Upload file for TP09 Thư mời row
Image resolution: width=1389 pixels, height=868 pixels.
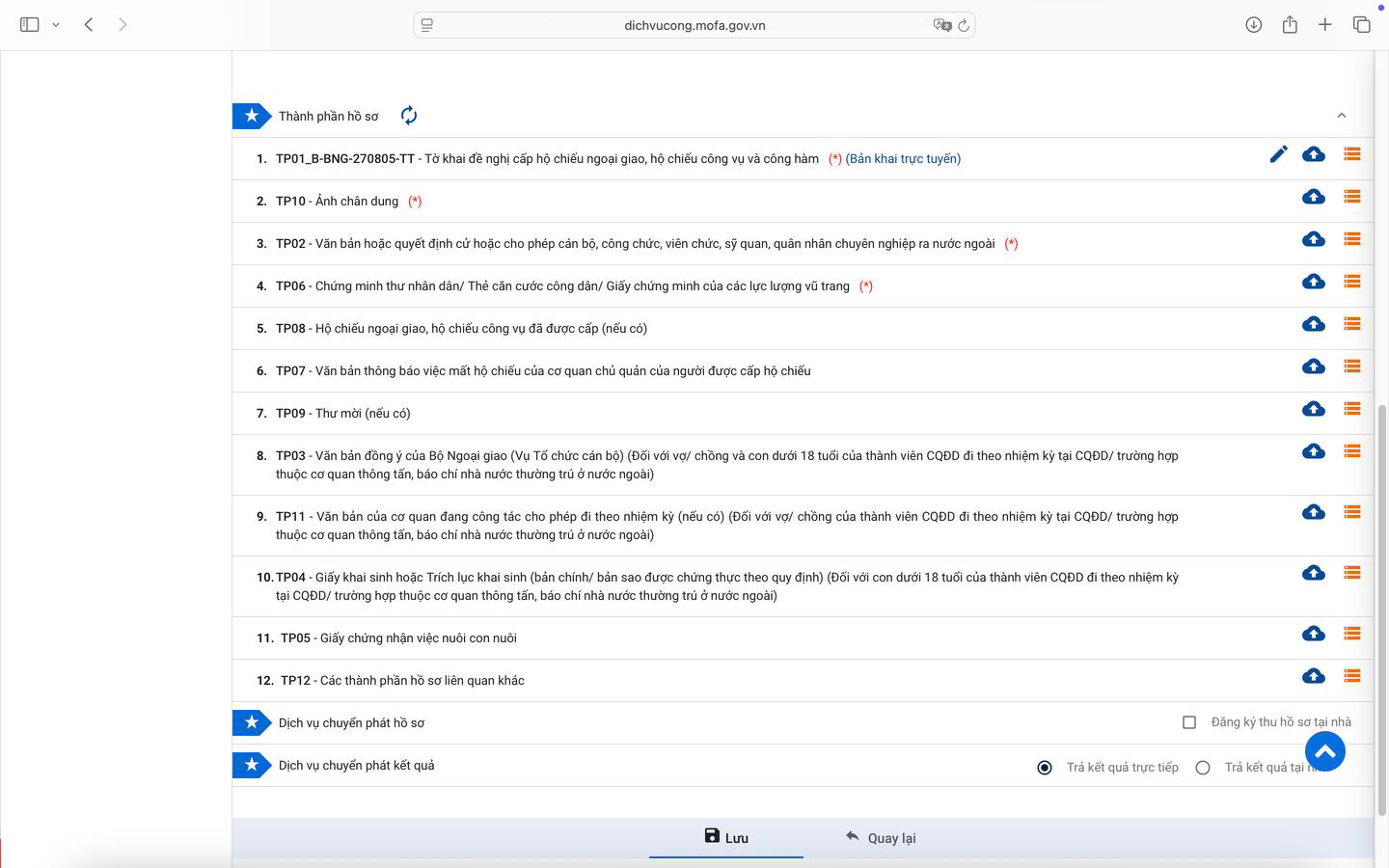pos(1313,409)
